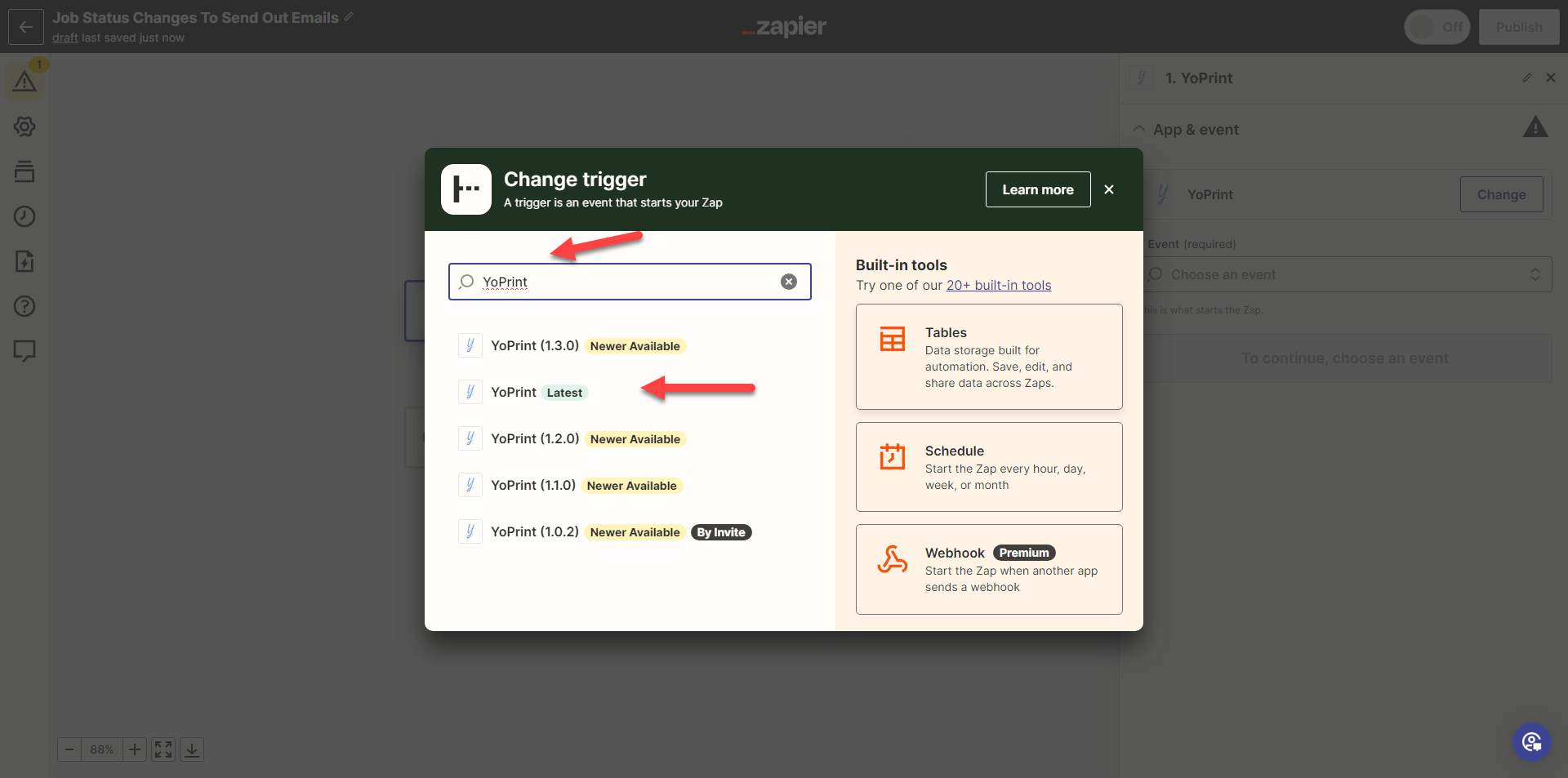Edit the Zap title with the pencil icon
This screenshot has height=778, width=1568.
tap(349, 16)
